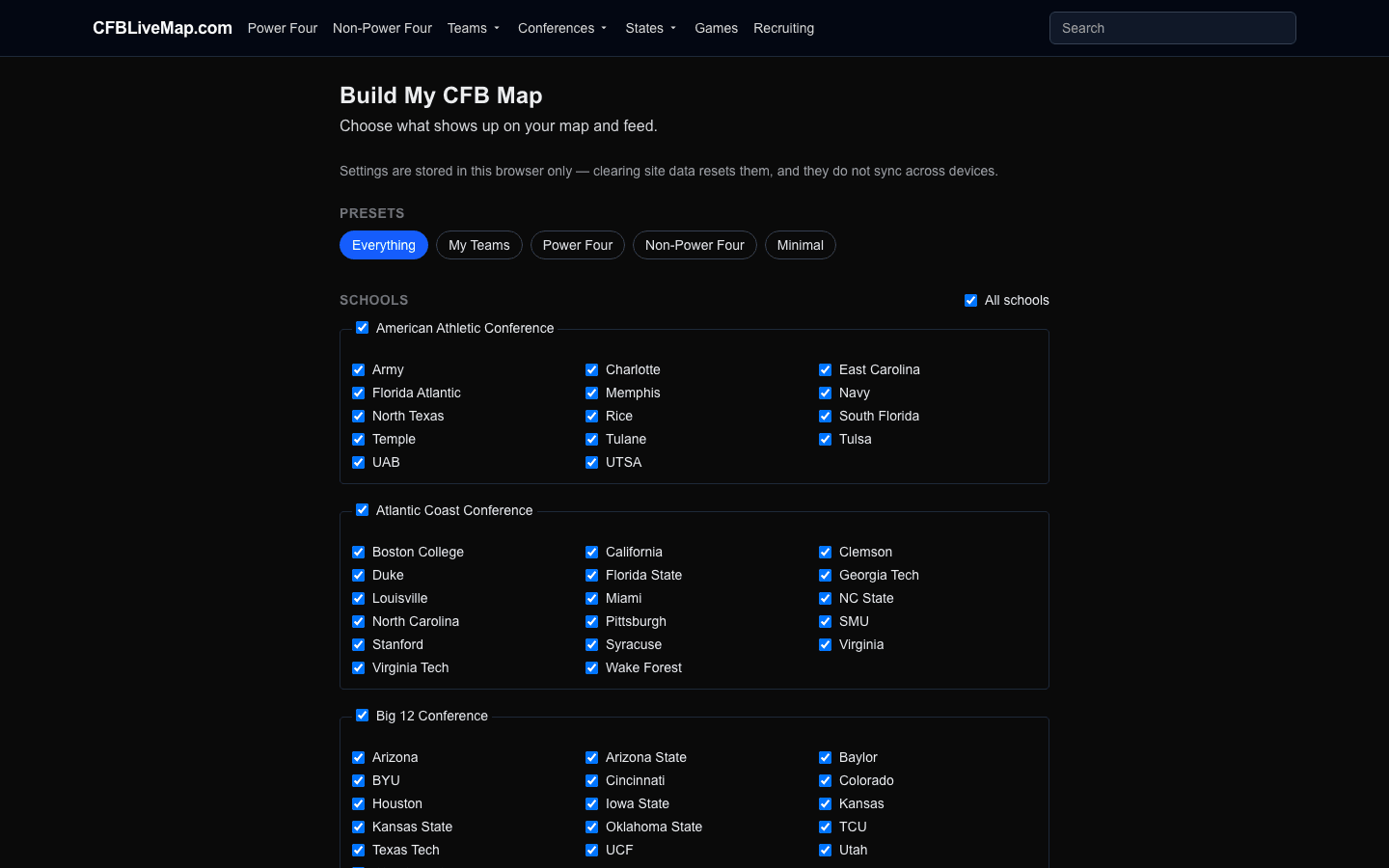Uncheck the Rice checkbox
The image size is (1389, 868).
pos(591,416)
